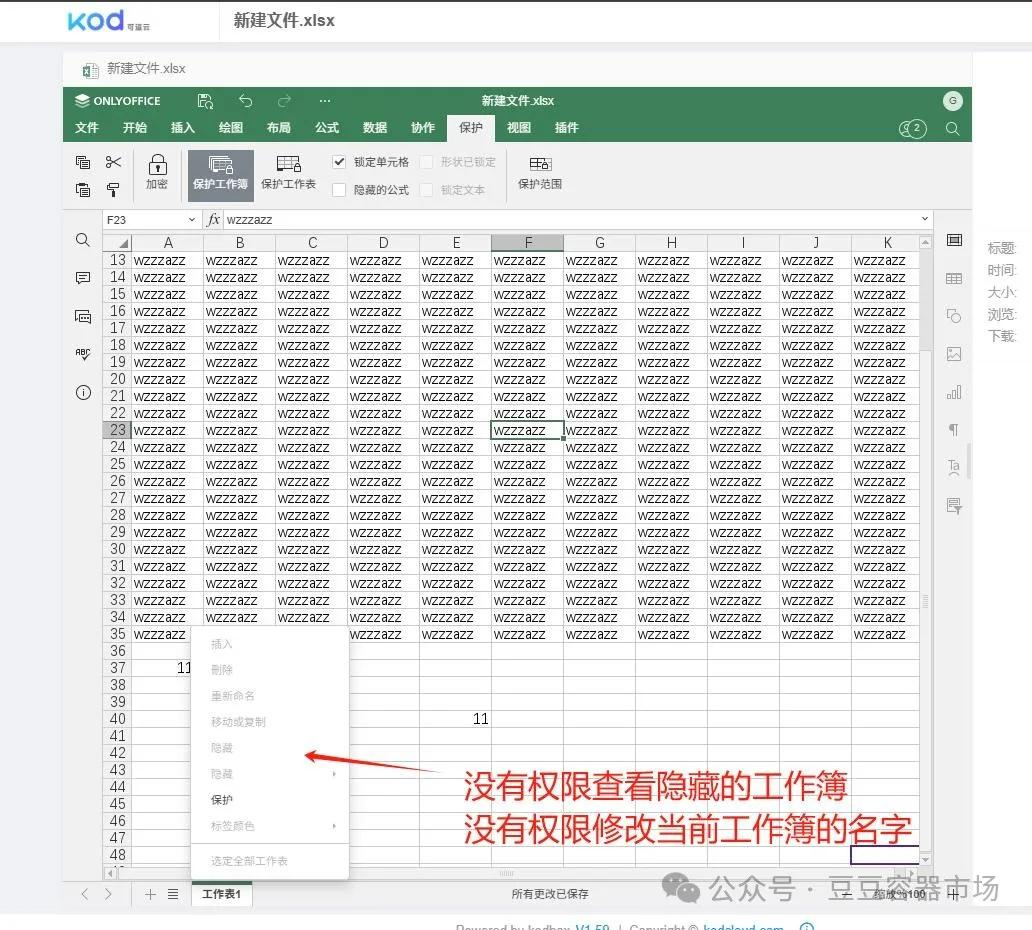Choose 选定全部工作表 in the context menu
The image size is (1032, 930).
click(270, 861)
